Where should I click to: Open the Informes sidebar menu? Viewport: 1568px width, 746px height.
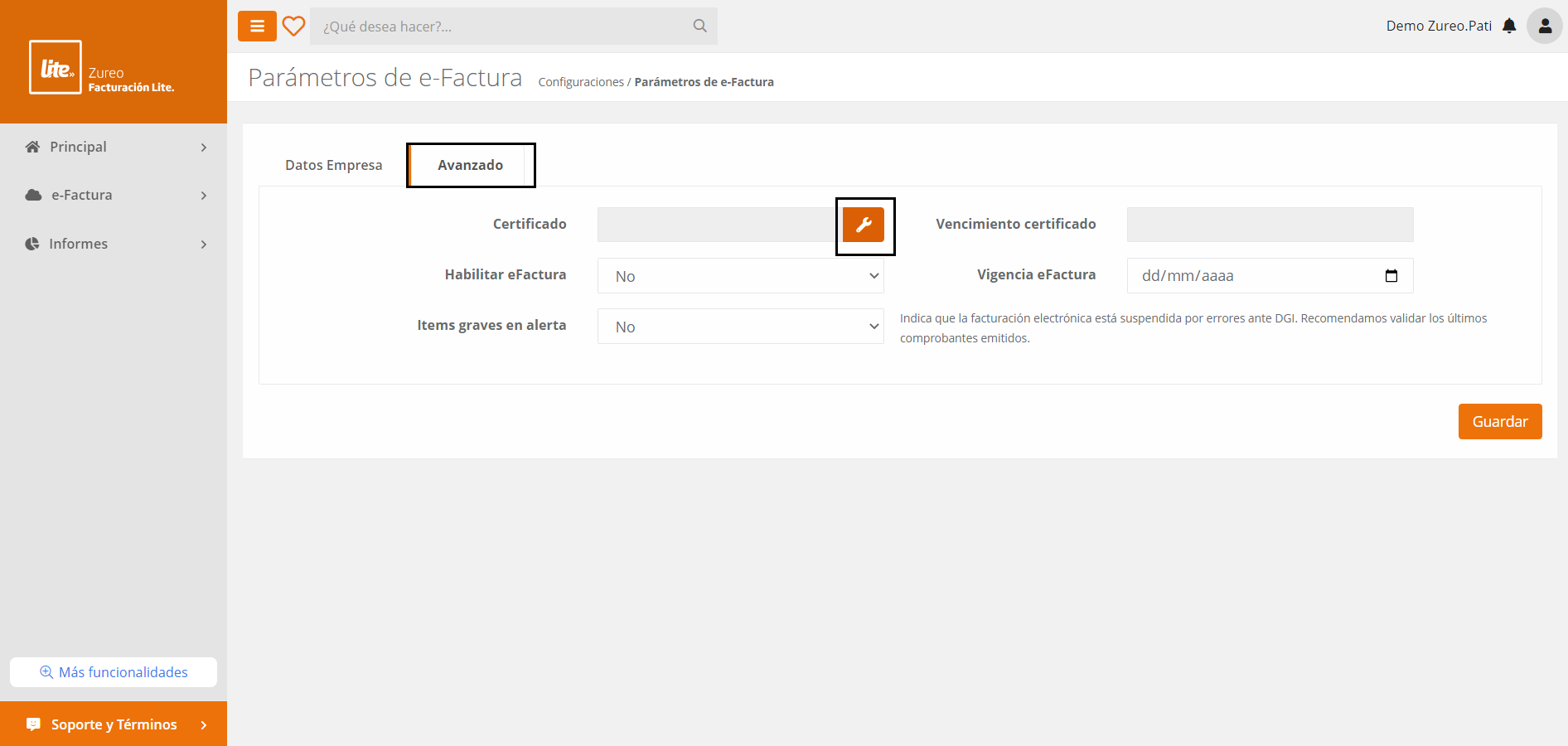tap(114, 244)
